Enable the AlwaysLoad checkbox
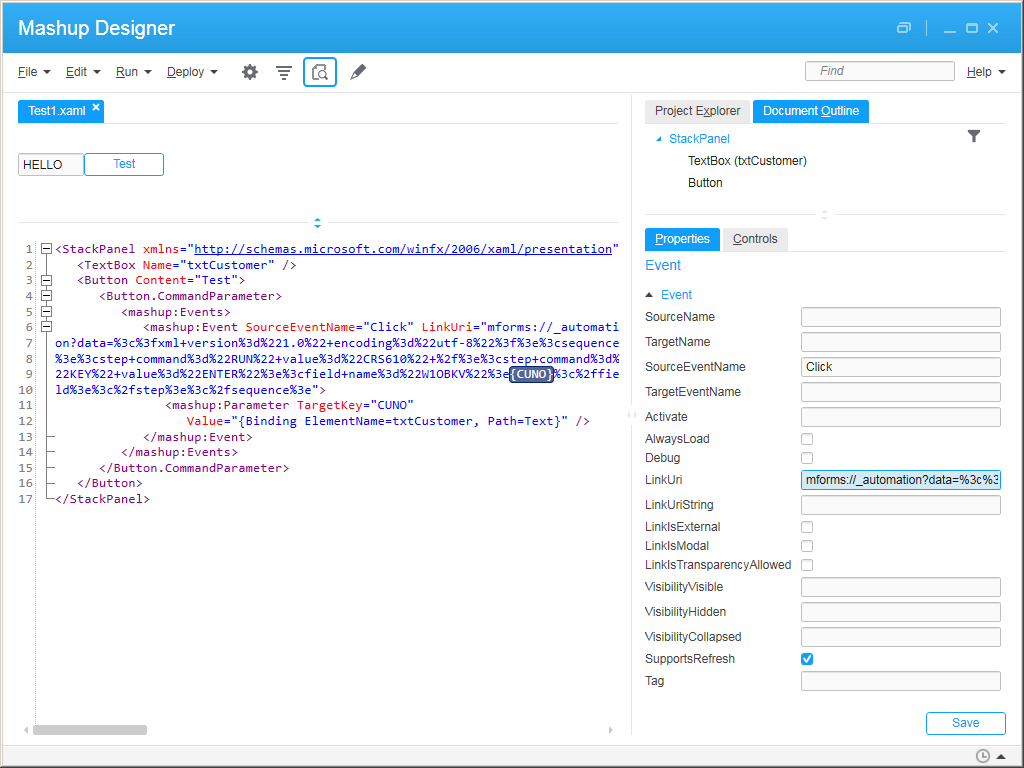The width and height of the screenshot is (1024, 768). pos(807,439)
